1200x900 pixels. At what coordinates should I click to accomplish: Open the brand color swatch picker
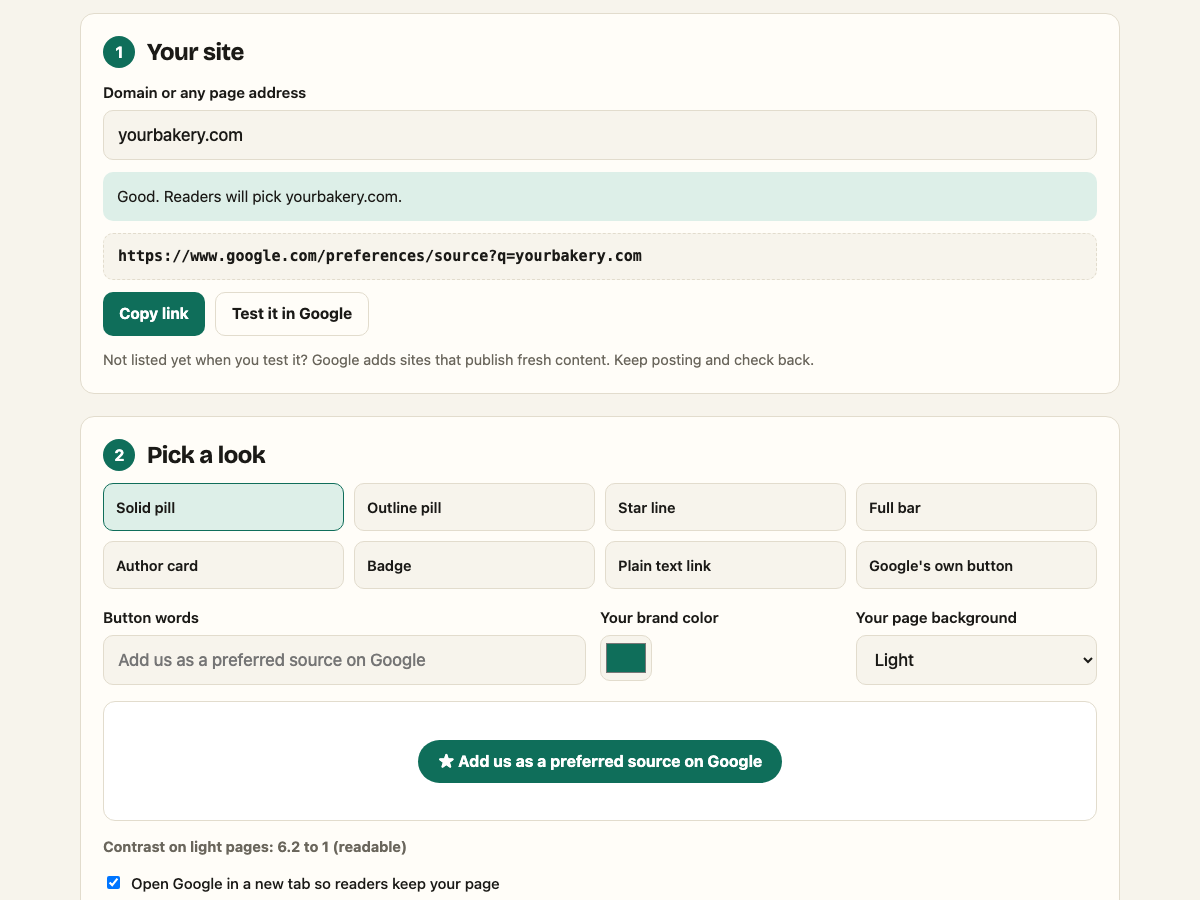pyautogui.click(x=626, y=658)
